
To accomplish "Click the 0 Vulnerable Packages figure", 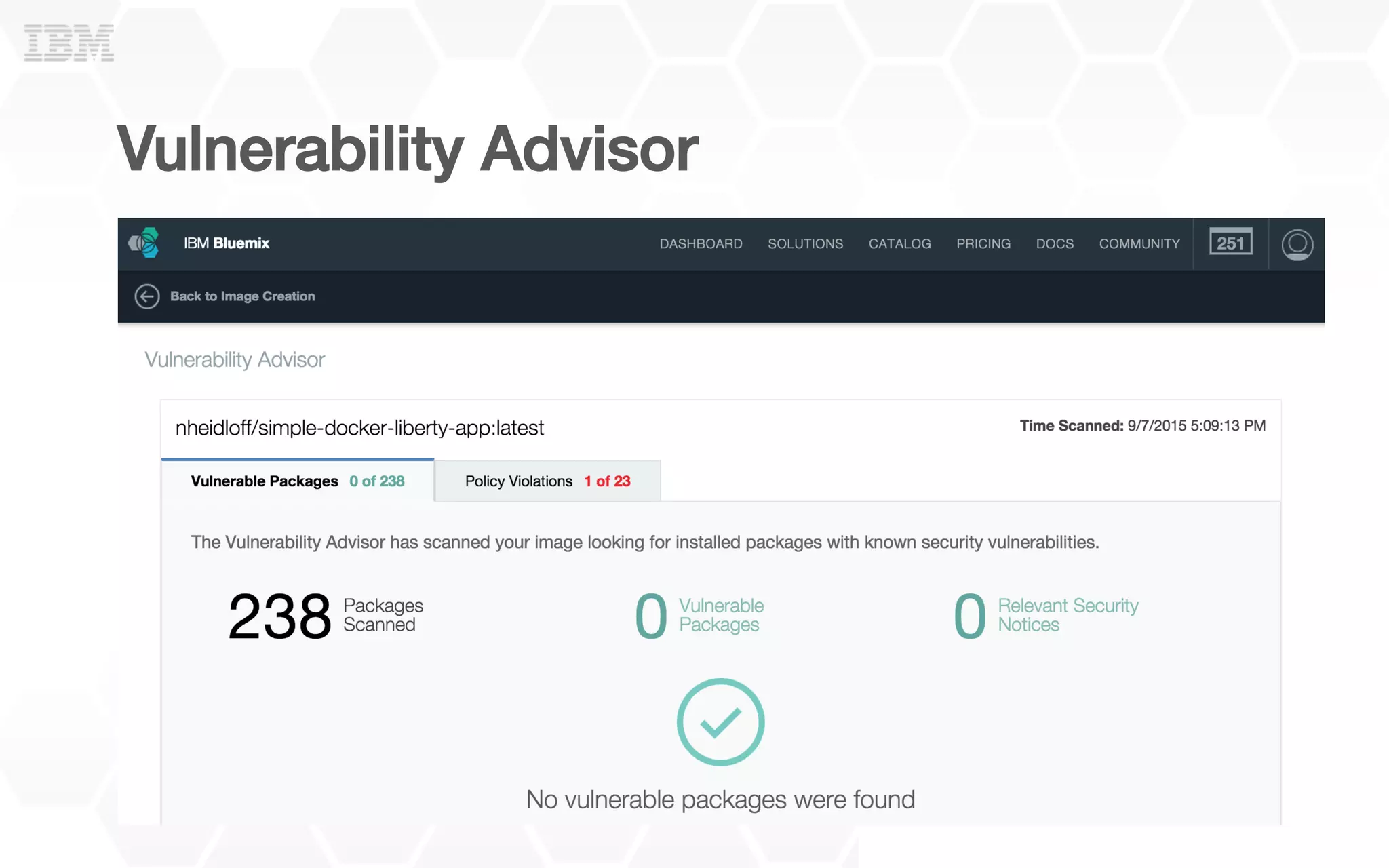I will click(x=699, y=616).
